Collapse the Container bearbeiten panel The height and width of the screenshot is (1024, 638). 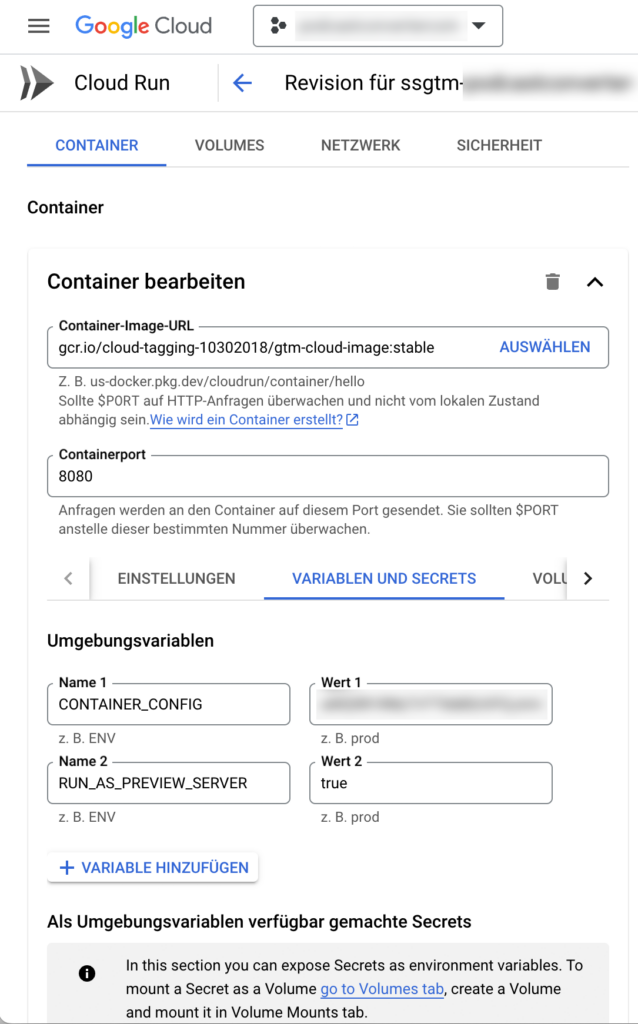click(x=595, y=282)
